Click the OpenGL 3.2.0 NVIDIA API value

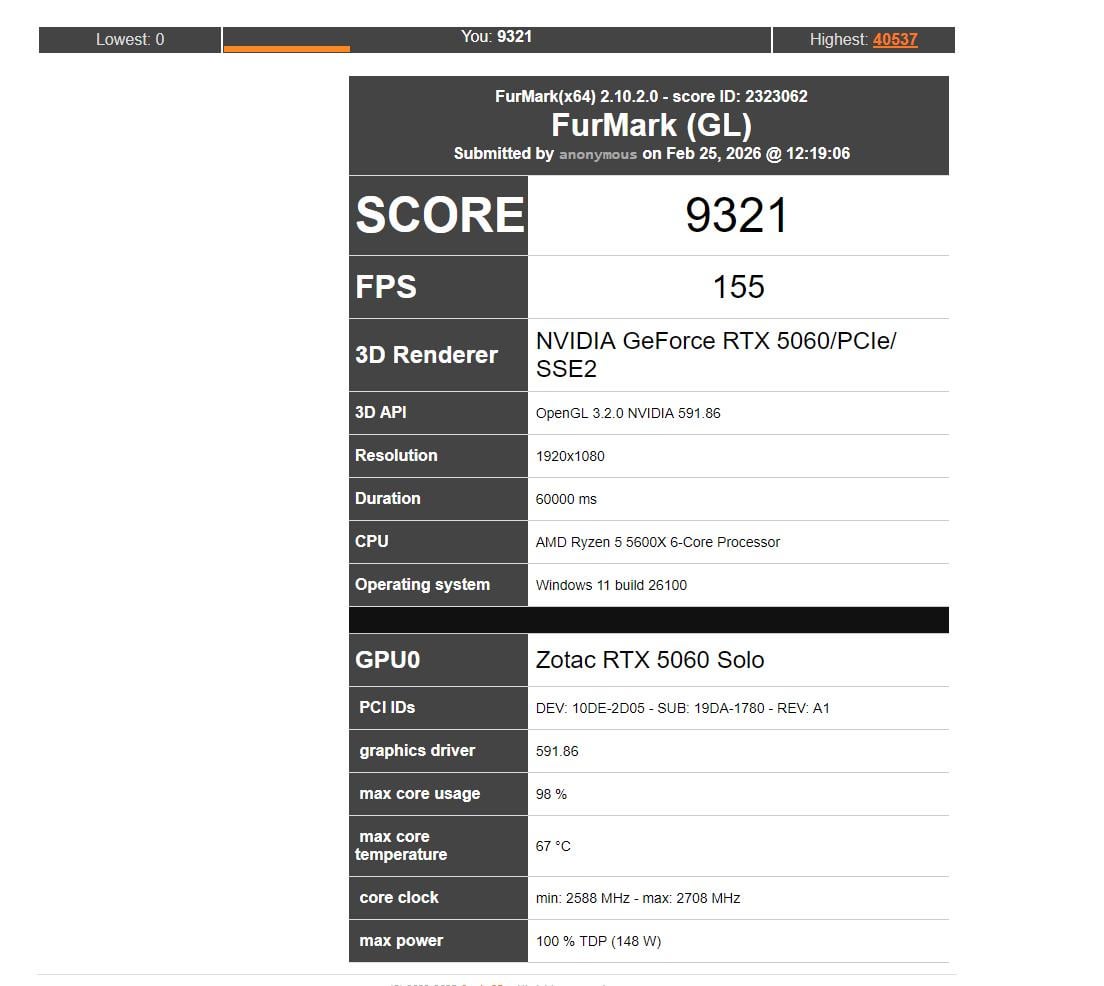(627, 413)
